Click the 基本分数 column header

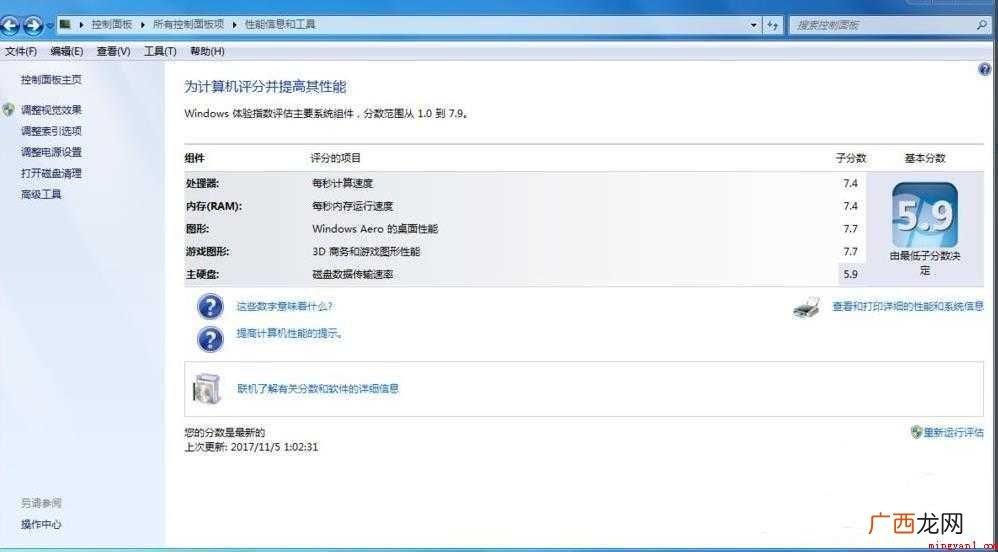click(925, 158)
